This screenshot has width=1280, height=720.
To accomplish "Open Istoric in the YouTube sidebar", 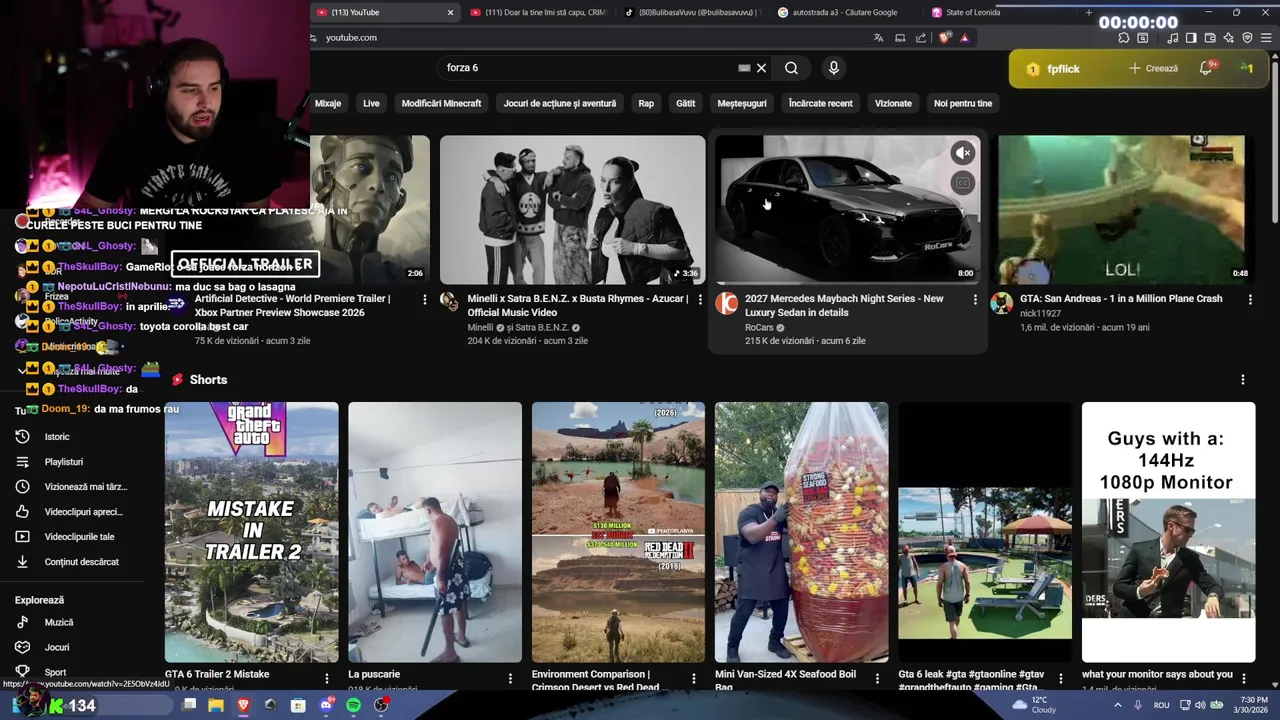I will pyautogui.click(x=57, y=437).
